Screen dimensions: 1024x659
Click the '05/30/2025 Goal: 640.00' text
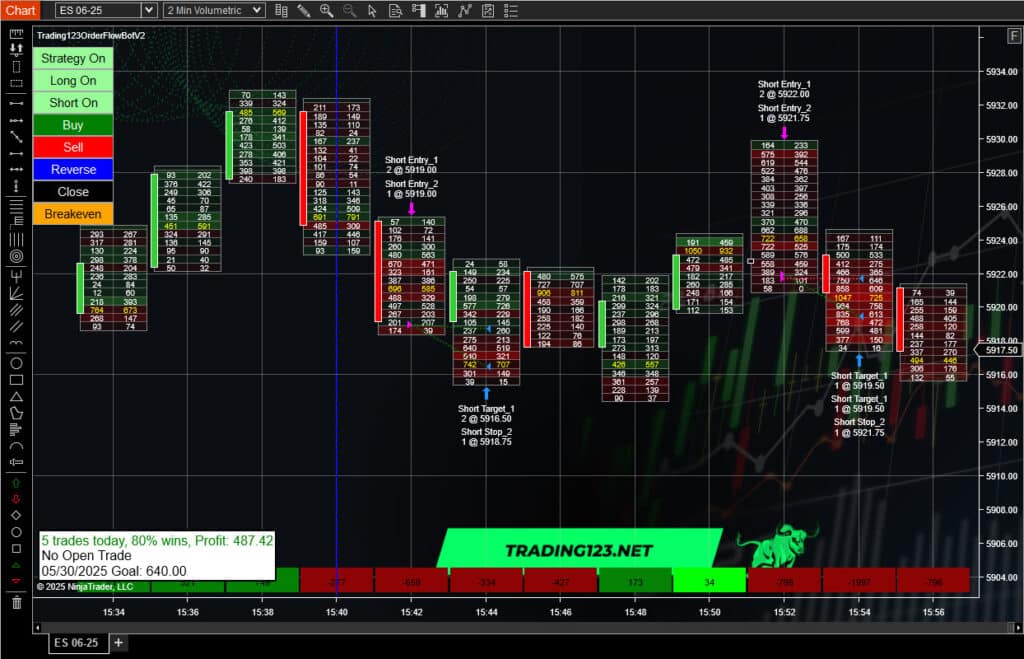coord(114,571)
